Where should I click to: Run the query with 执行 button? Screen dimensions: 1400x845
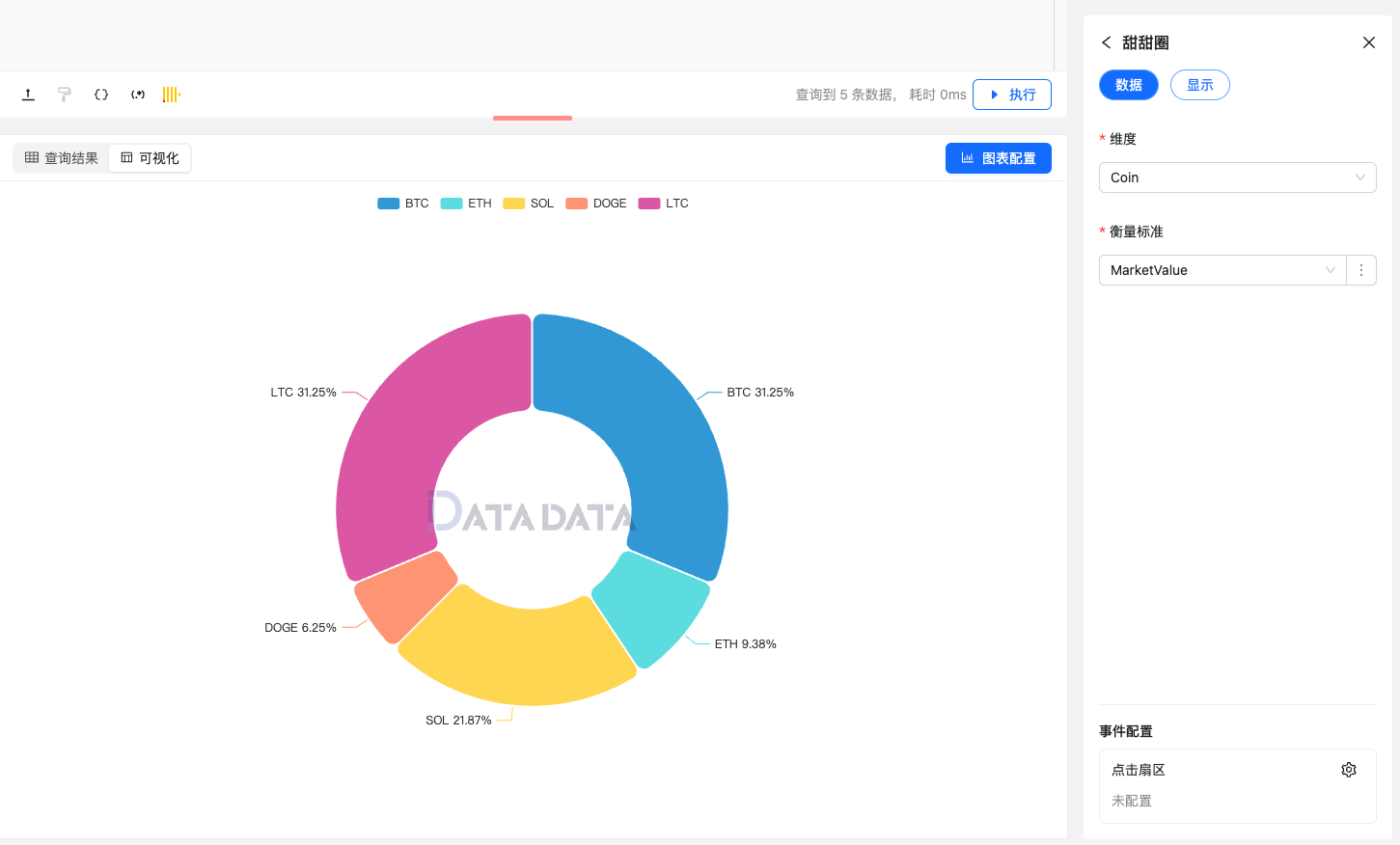pyautogui.click(x=1012, y=95)
